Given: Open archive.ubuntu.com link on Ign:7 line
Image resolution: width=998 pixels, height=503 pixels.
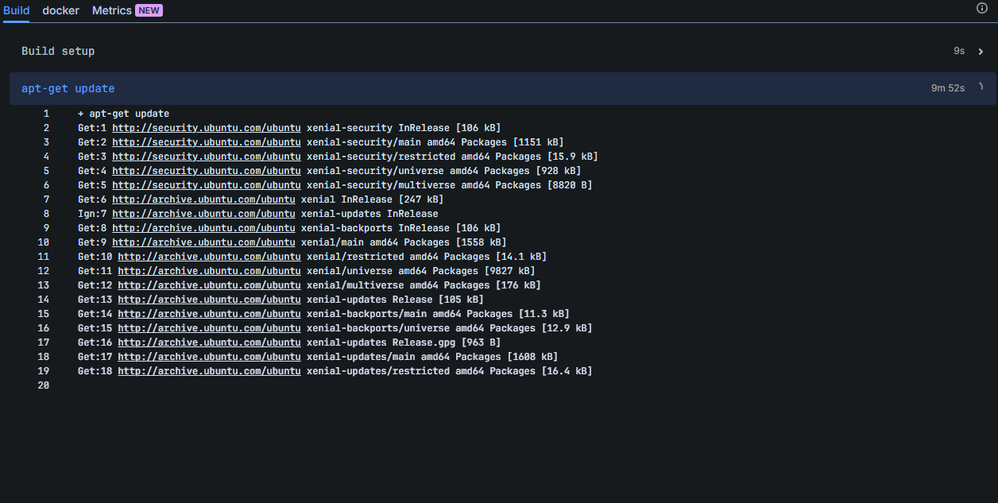Looking at the screenshot, I should [204, 214].
